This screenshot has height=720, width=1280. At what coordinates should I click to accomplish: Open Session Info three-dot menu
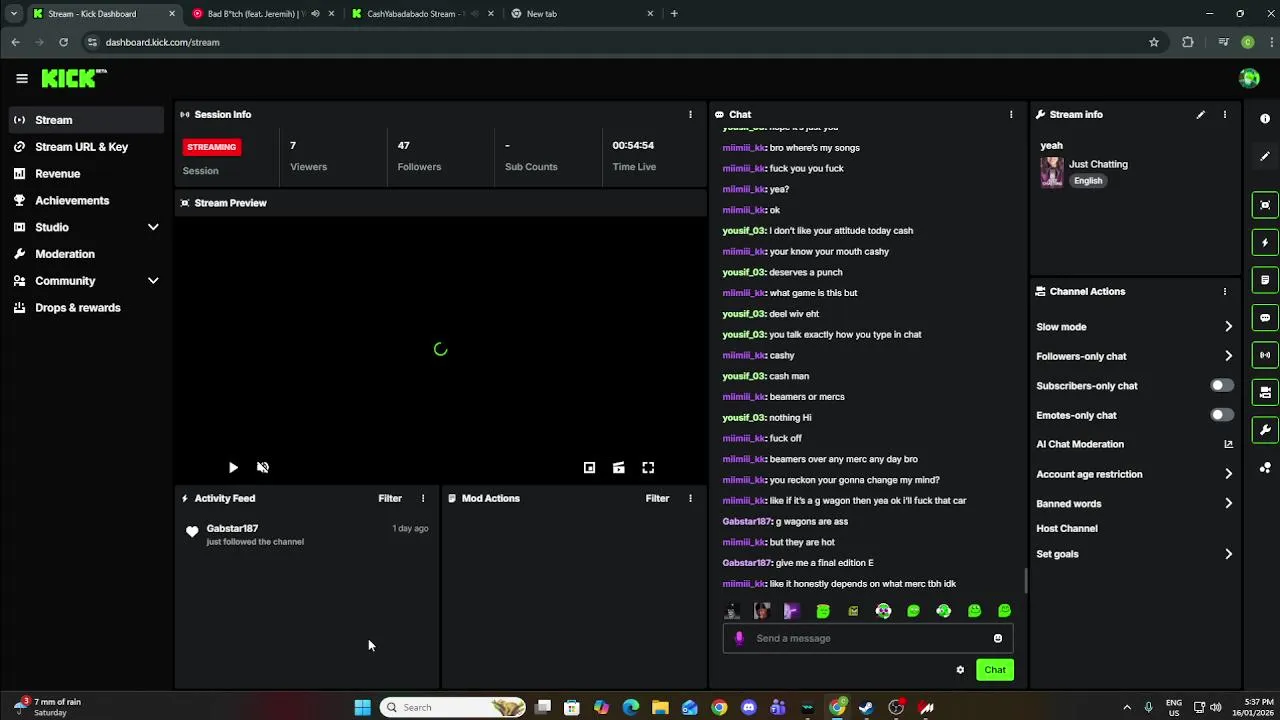pos(690,114)
